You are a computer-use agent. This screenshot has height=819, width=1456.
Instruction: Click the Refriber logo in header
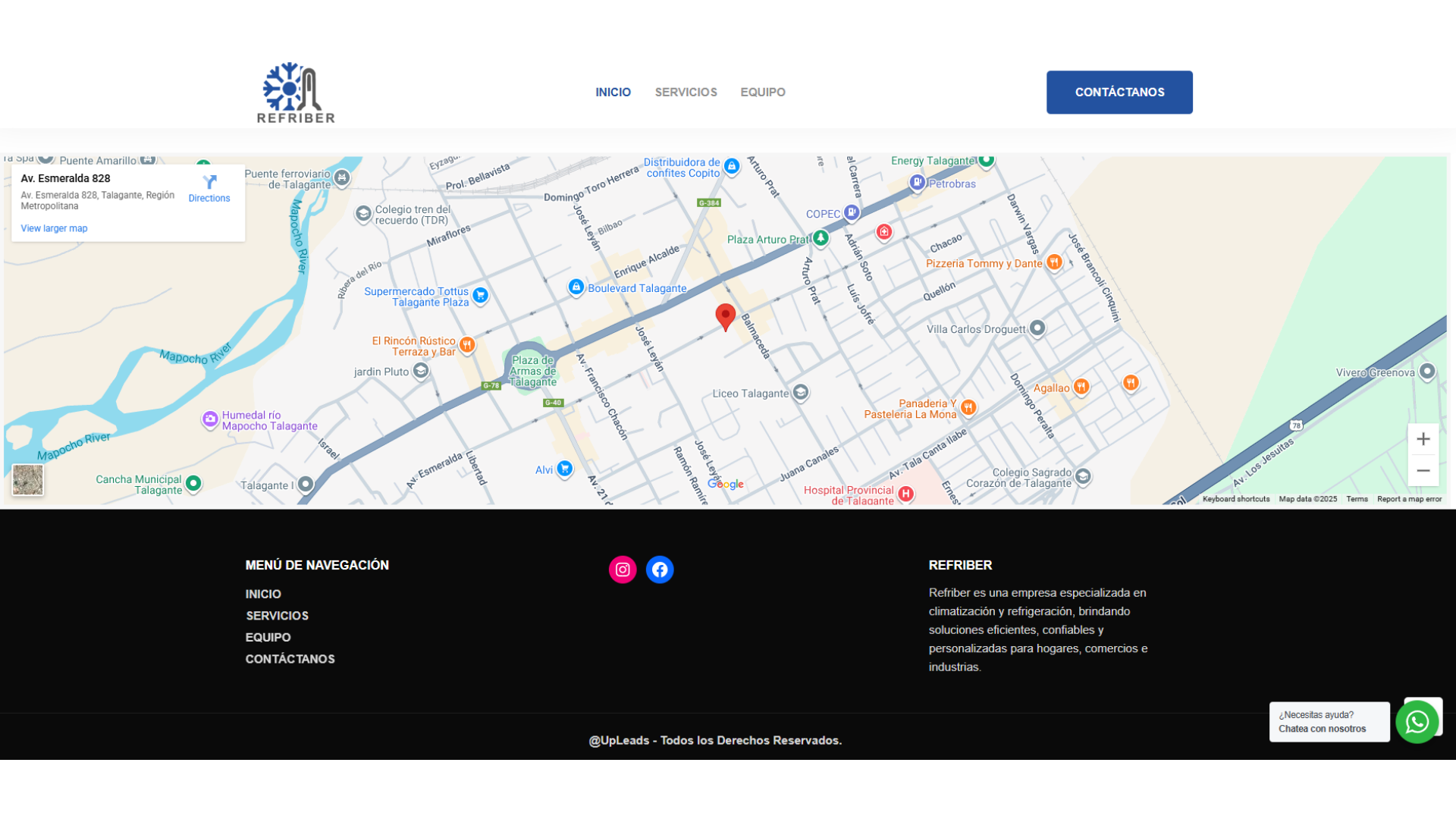click(296, 93)
